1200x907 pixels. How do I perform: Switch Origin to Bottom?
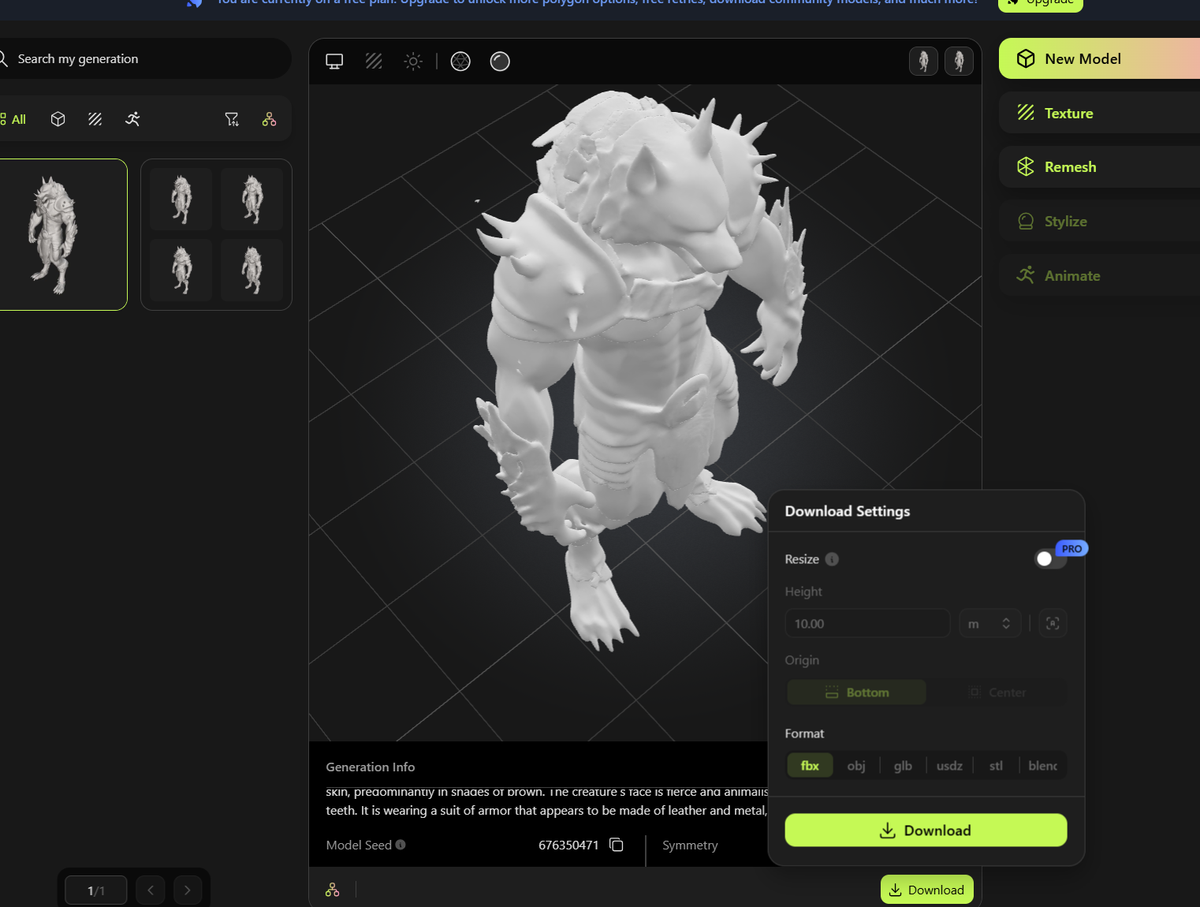(x=856, y=691)
